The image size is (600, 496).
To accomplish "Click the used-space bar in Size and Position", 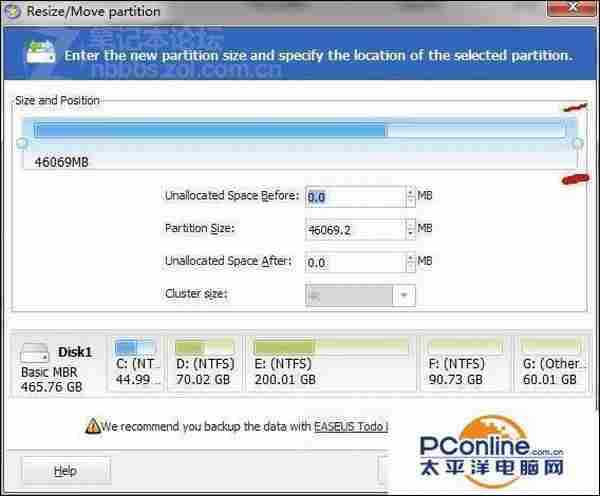I will pyautogui.click(x=210, y=130).
